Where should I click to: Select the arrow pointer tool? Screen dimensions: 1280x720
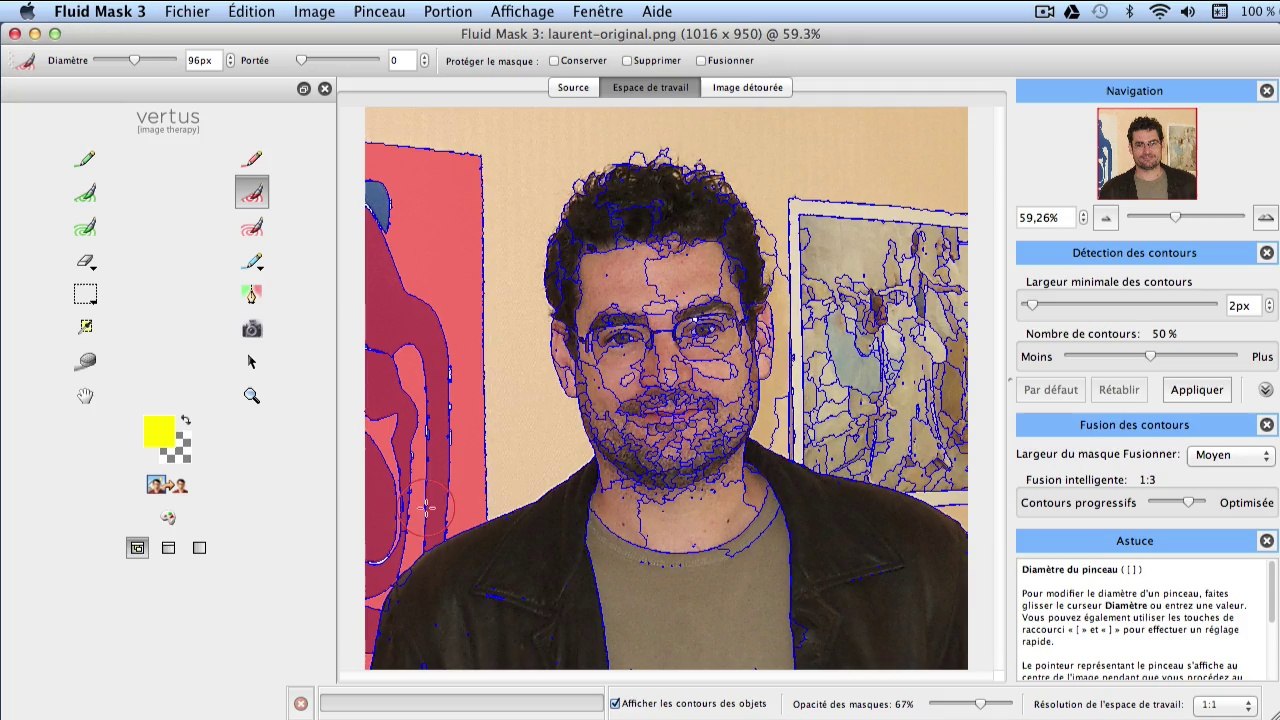click(252, 362)
